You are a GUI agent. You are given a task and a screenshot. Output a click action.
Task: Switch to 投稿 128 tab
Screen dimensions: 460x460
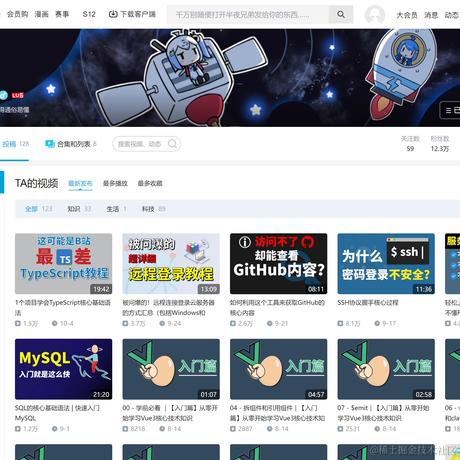[x=15, y=144]
